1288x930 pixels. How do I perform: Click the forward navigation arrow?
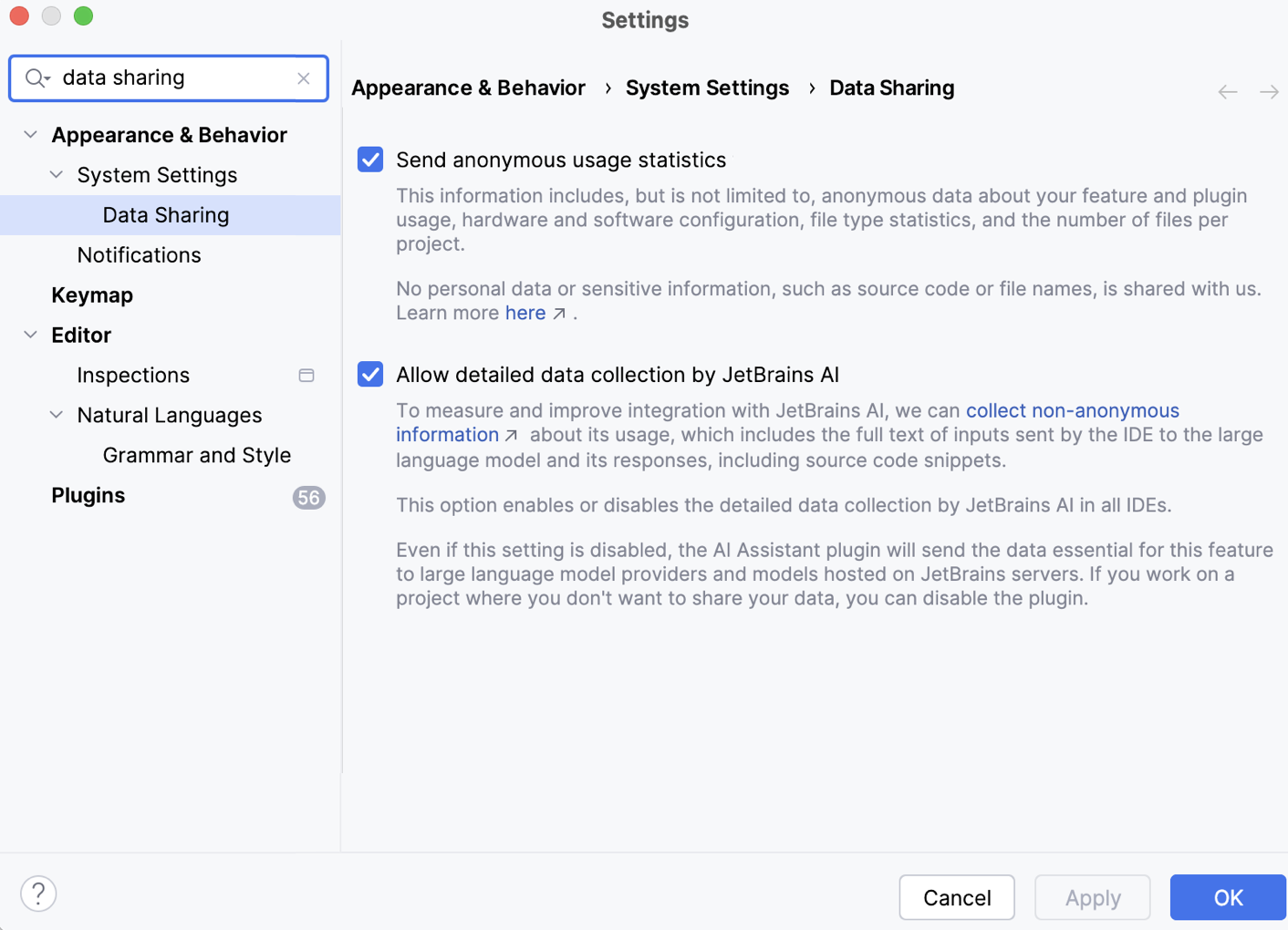tap(1269, 91)
